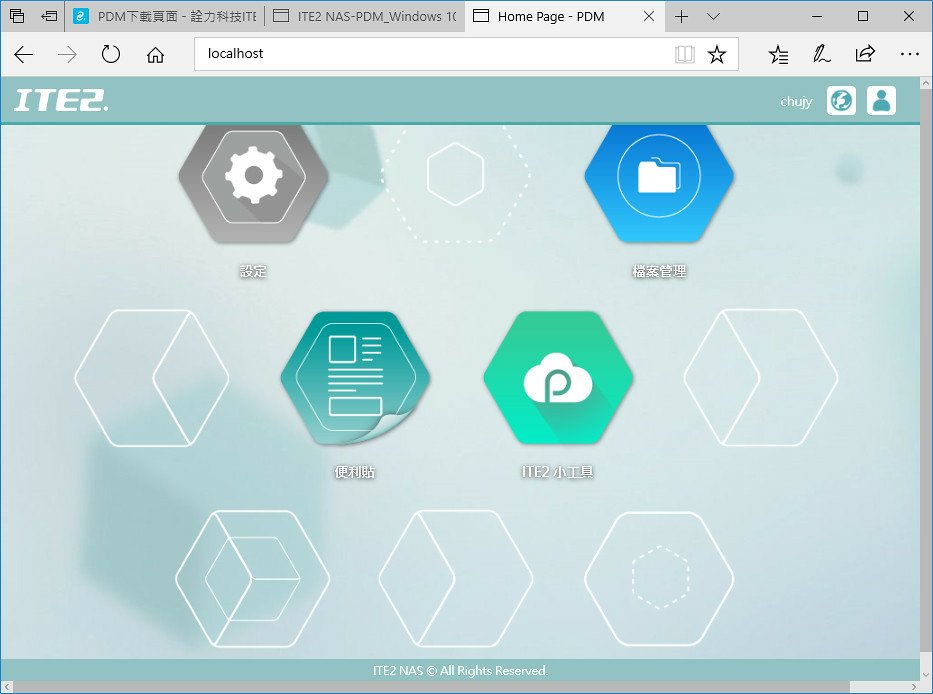Image resolution: width=933 pixels, height=694 pixels.
Task: Click the vertical scrollbar down arrow
Action: click(926, 675)
